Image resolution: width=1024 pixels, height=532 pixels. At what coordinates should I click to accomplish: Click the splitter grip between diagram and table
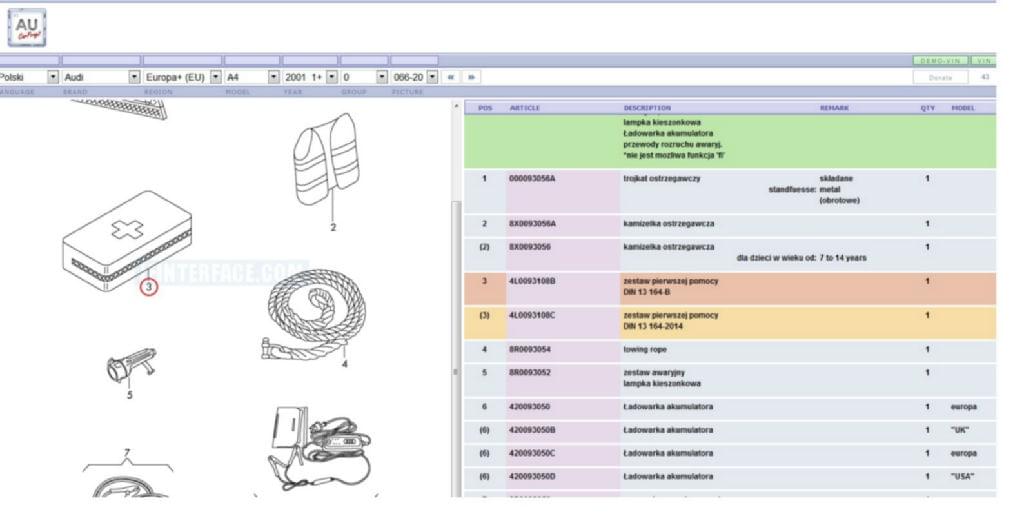click(x=456, y=372)
